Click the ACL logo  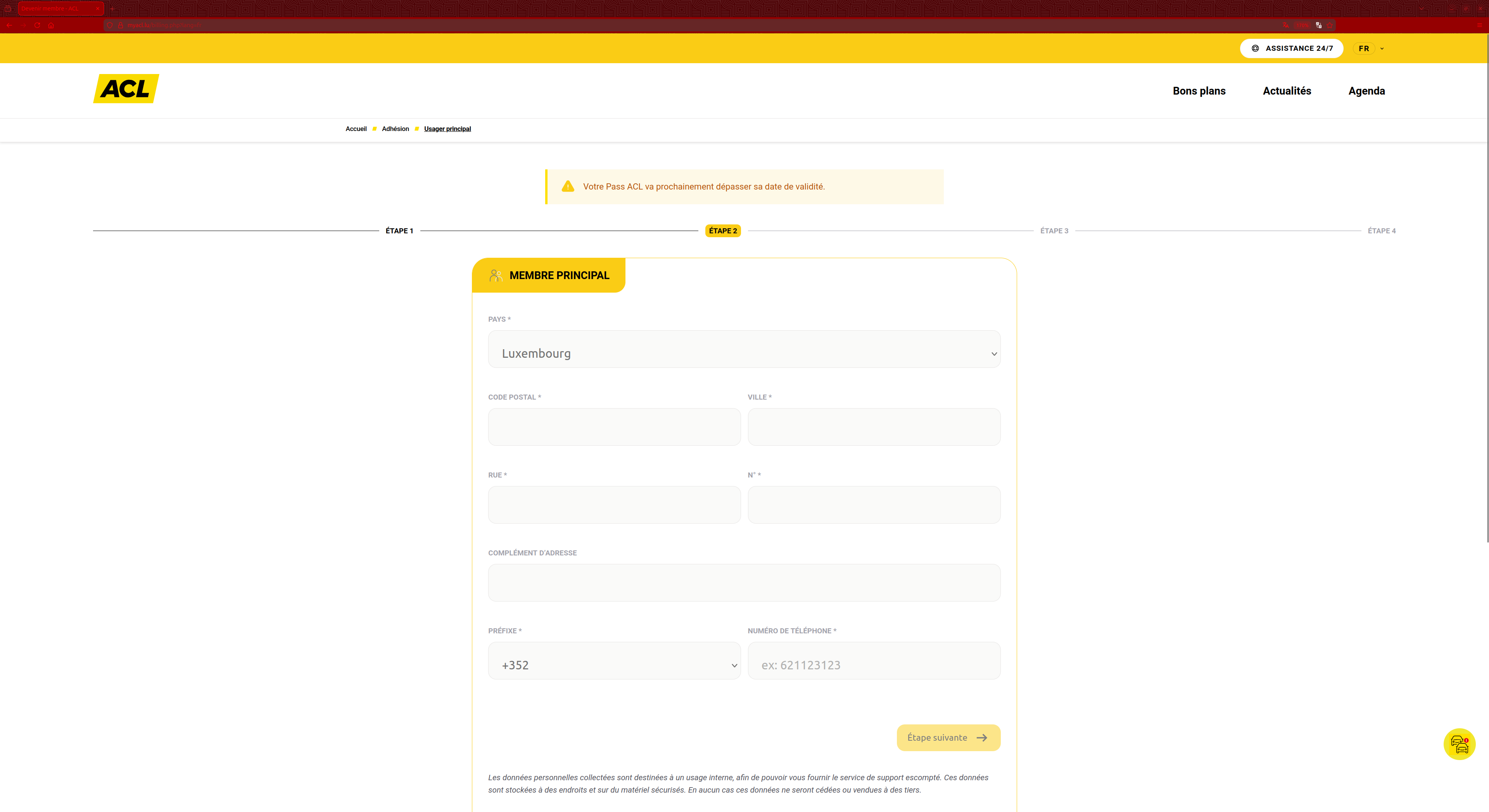(126, 88)
